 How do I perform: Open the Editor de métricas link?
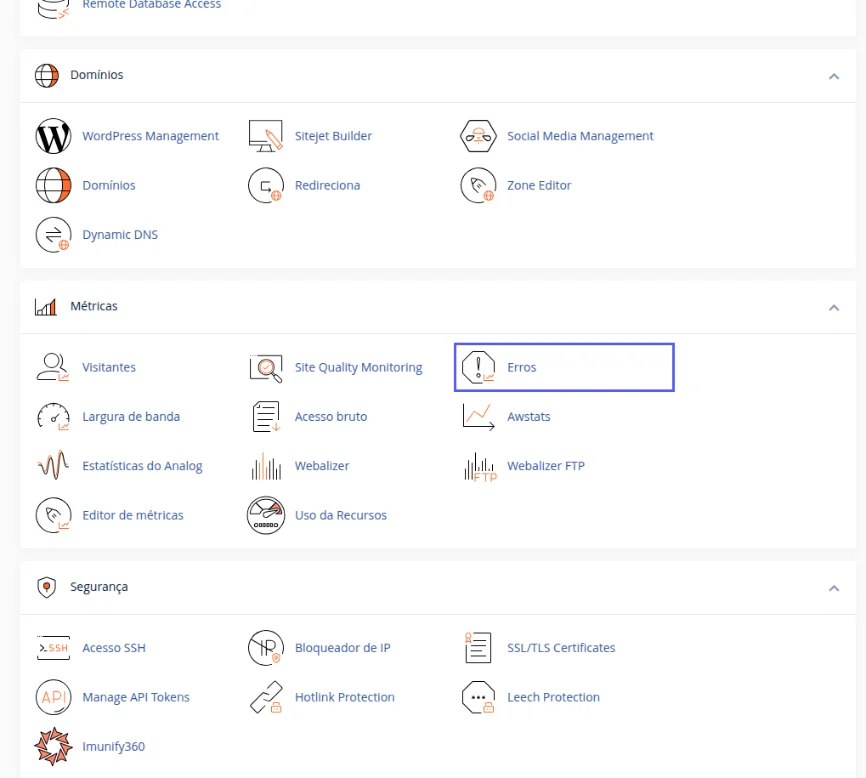133,515
